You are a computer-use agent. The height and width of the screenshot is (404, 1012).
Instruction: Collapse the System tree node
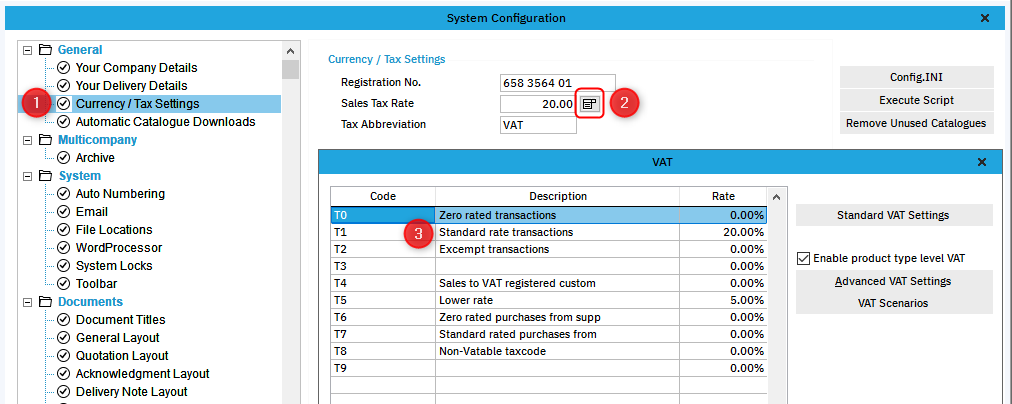pos(27,176)
